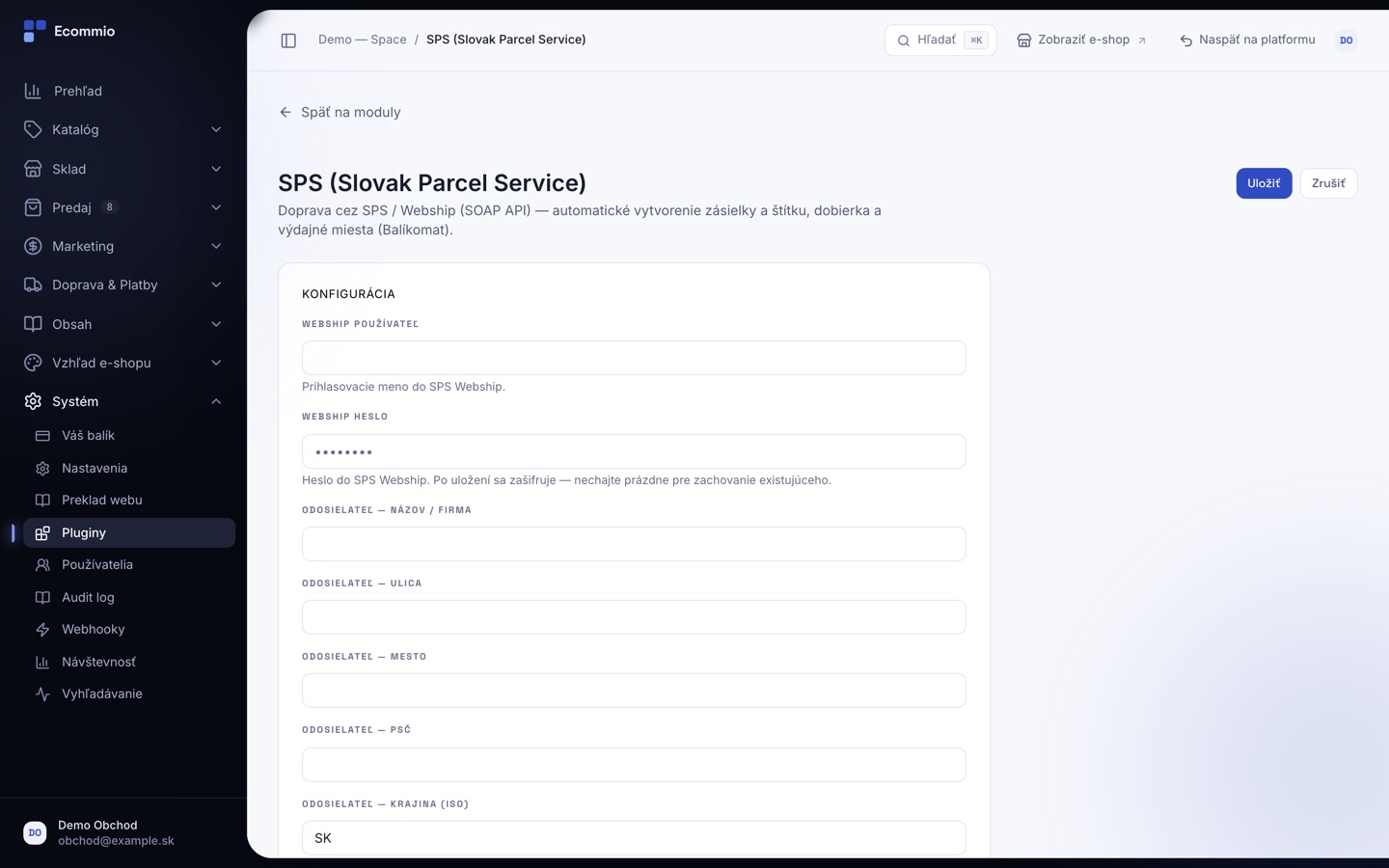Screen dimensions: 1389x868
Task: Expand the Katalóg menu chevron
Action: click(216, 129)
